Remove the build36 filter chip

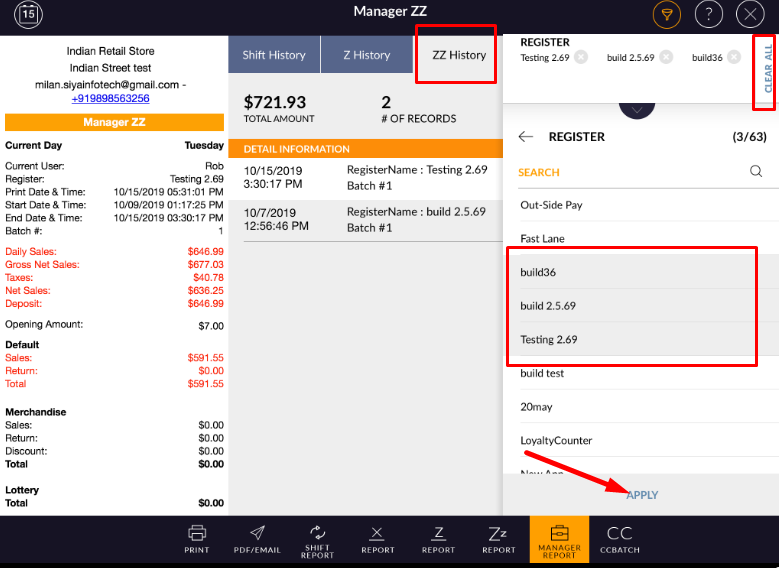(x=734, y=58)
